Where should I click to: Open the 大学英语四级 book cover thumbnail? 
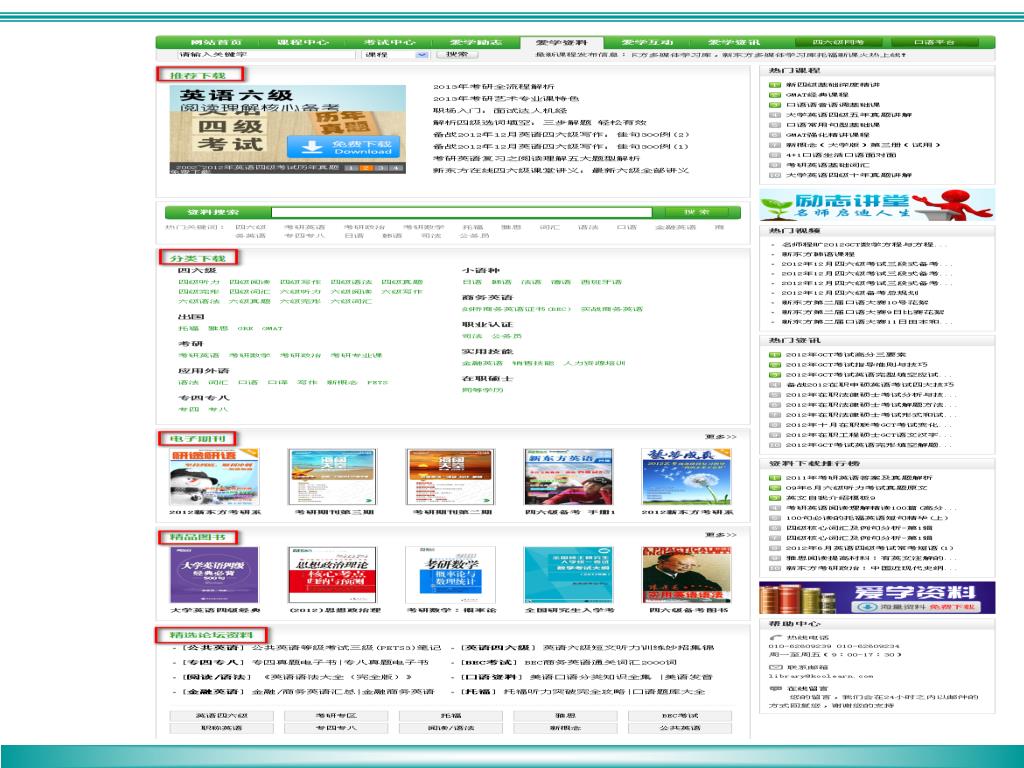pyautogui.click(x=200, y=575)
